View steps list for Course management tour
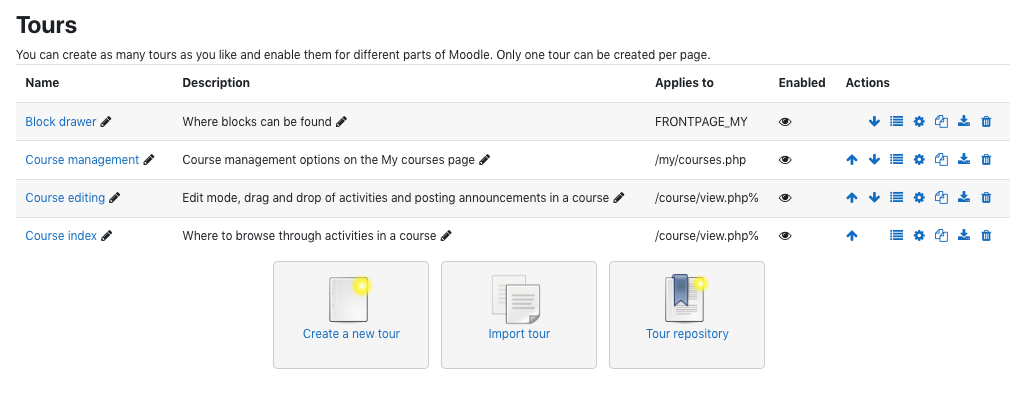The width and height of the screenshot is (1026, 403). pyautogui.click(x=896, y=160)
